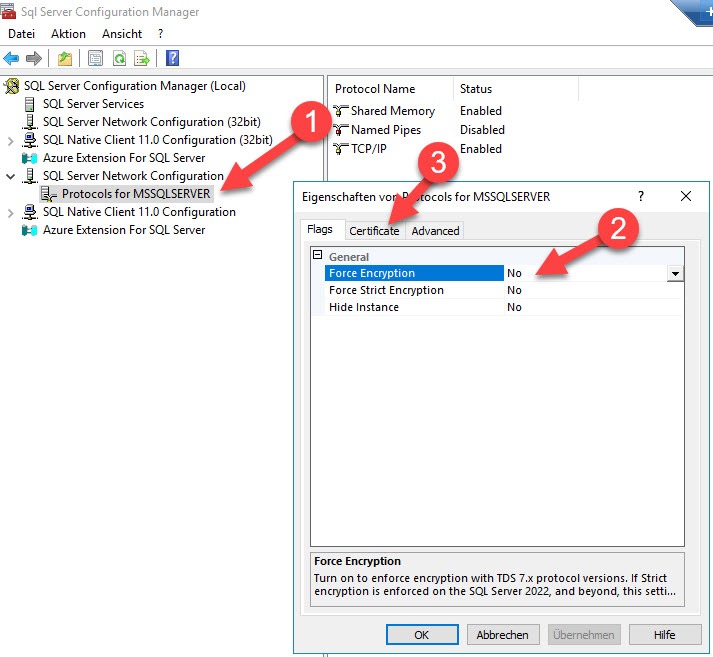
Task: Select SQL Server Services in the tree
Action: [x=93, y=104]
